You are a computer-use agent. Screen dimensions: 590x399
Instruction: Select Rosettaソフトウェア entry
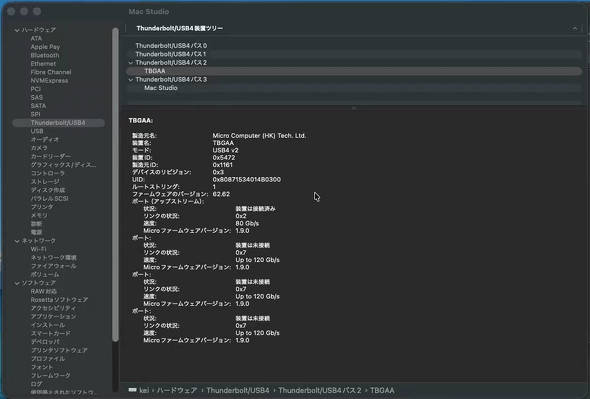pyautogui.click(x=59, y=300)
